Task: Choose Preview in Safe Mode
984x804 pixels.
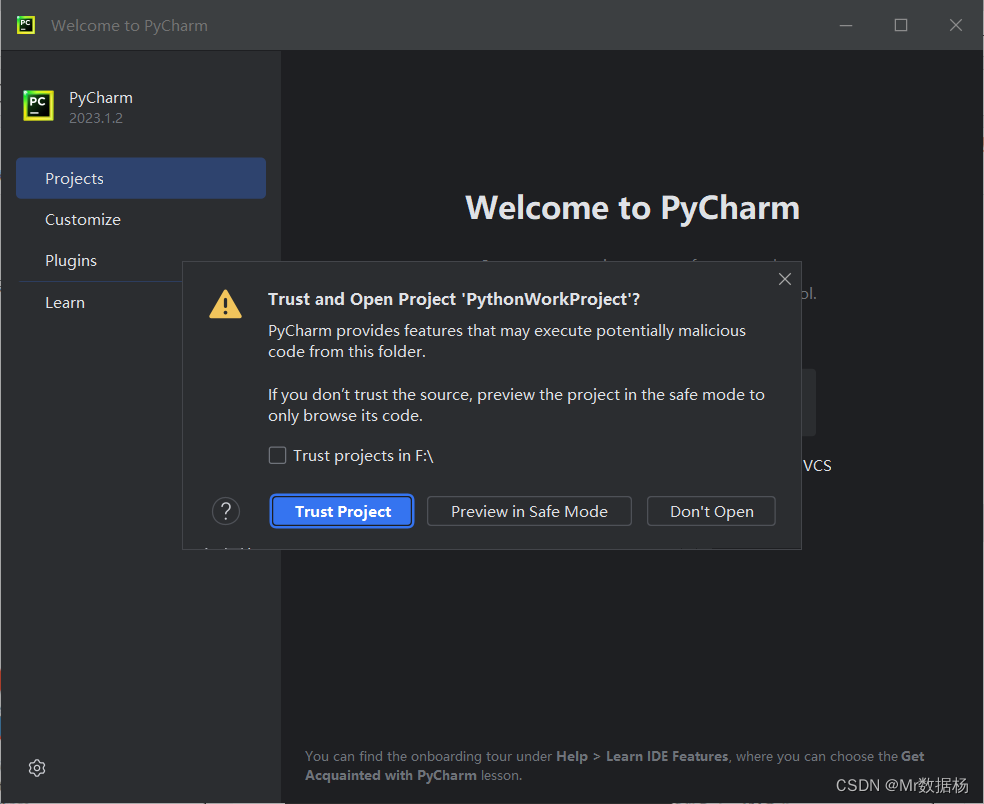Action: tap(529, 512)
